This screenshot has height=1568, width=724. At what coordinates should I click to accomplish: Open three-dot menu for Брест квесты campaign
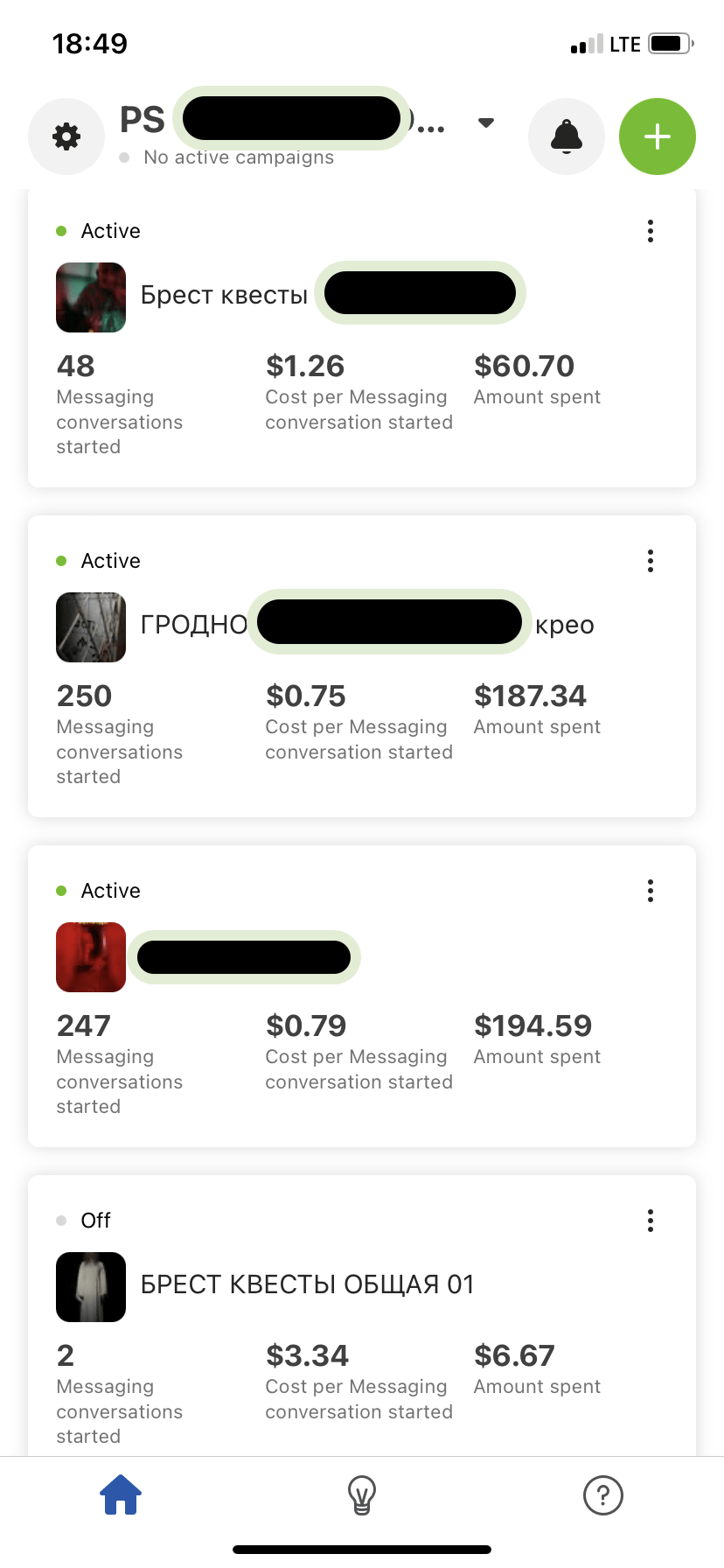651,231
